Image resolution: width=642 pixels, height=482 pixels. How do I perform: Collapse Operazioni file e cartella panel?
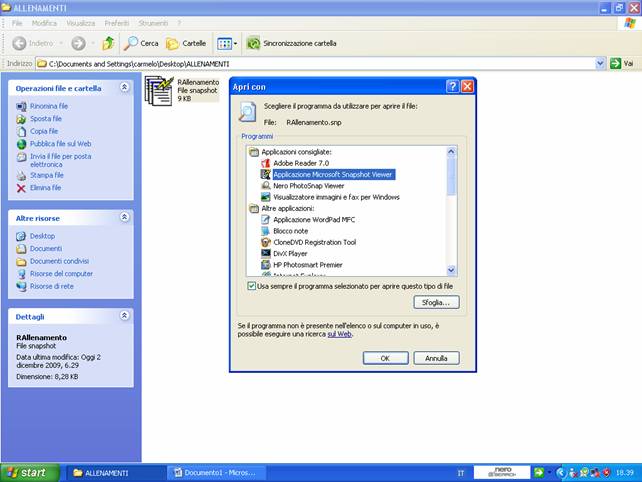click(x=124, y=87)
